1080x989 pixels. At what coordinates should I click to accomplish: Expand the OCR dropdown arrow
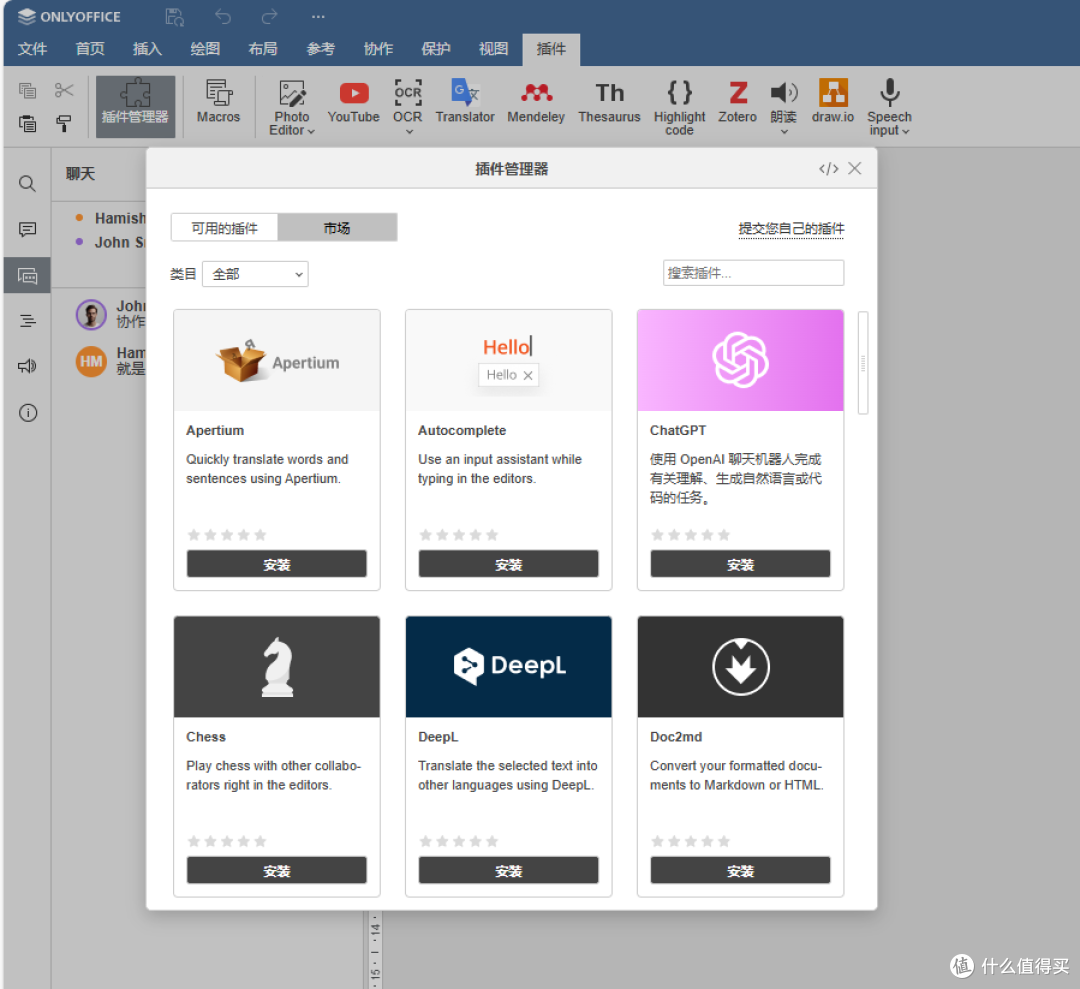(409, 131)
